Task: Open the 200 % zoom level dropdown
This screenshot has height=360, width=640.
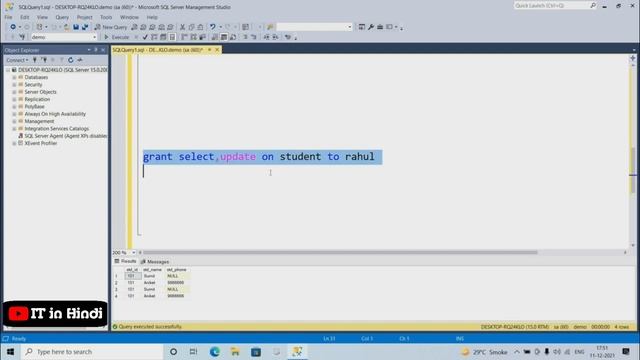Action: coord(133,253)
